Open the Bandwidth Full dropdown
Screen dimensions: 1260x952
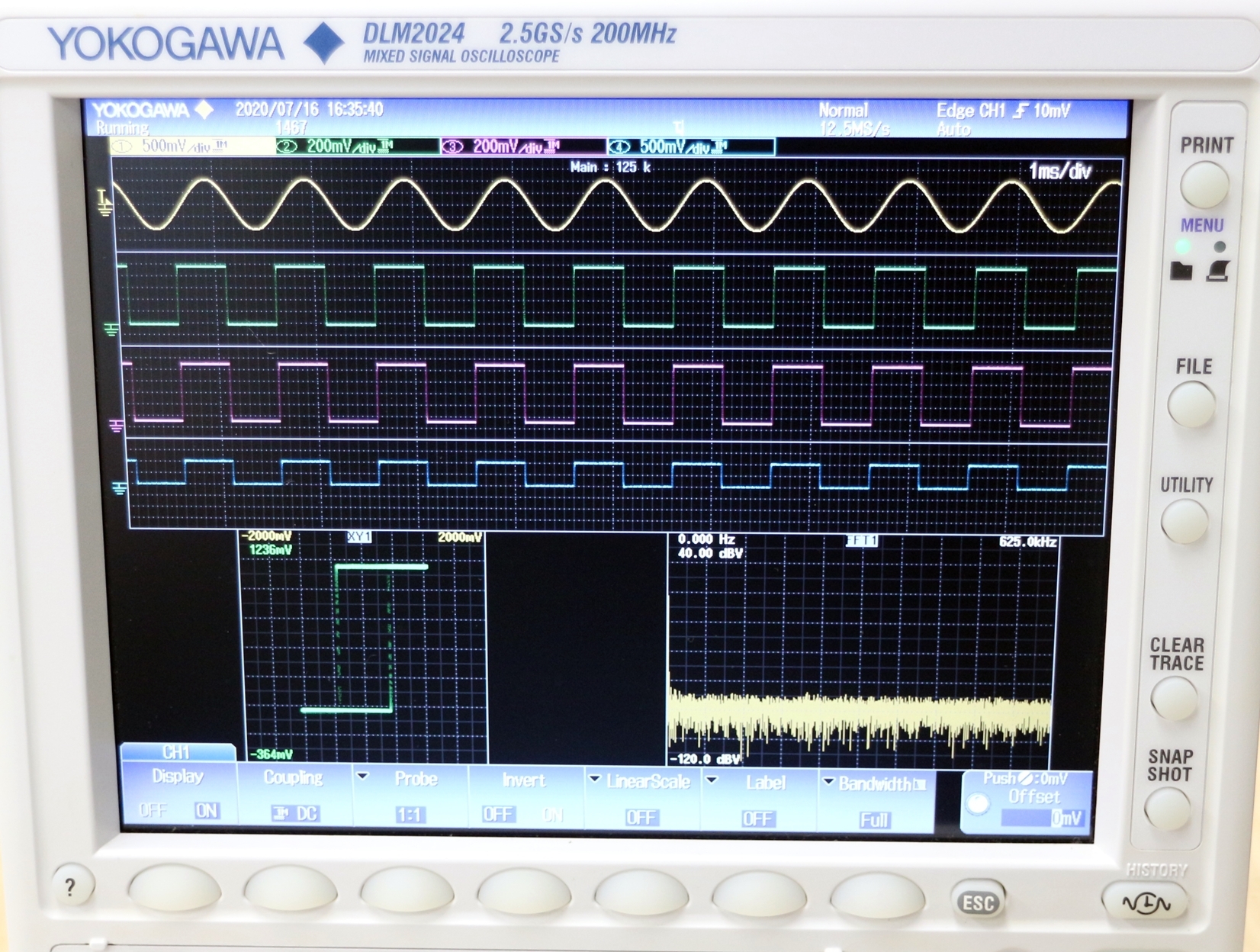pyautogui.click(x=874, y=820)
